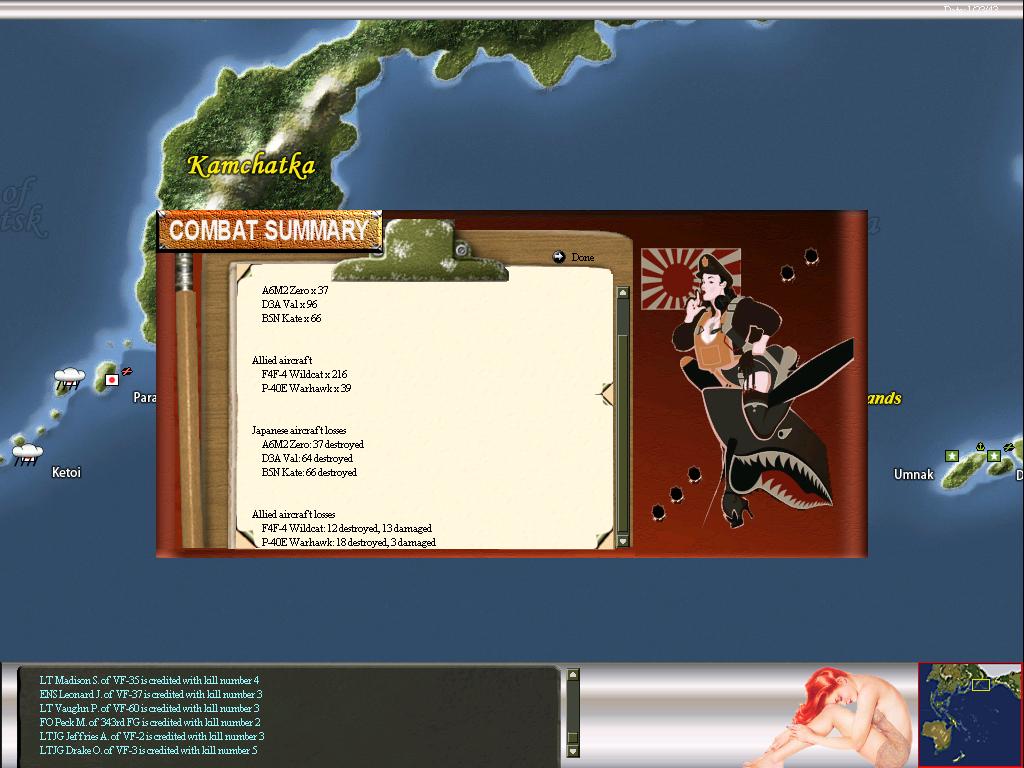Click the Ketoi map label
Screen dimensions: 1024x768
(x=67, y=472)
